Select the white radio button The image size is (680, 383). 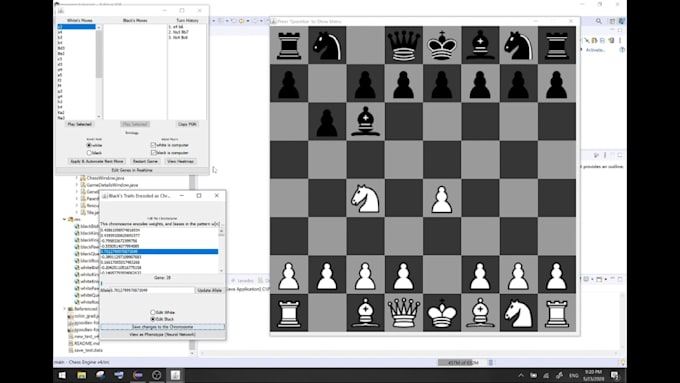click(89, 145)
